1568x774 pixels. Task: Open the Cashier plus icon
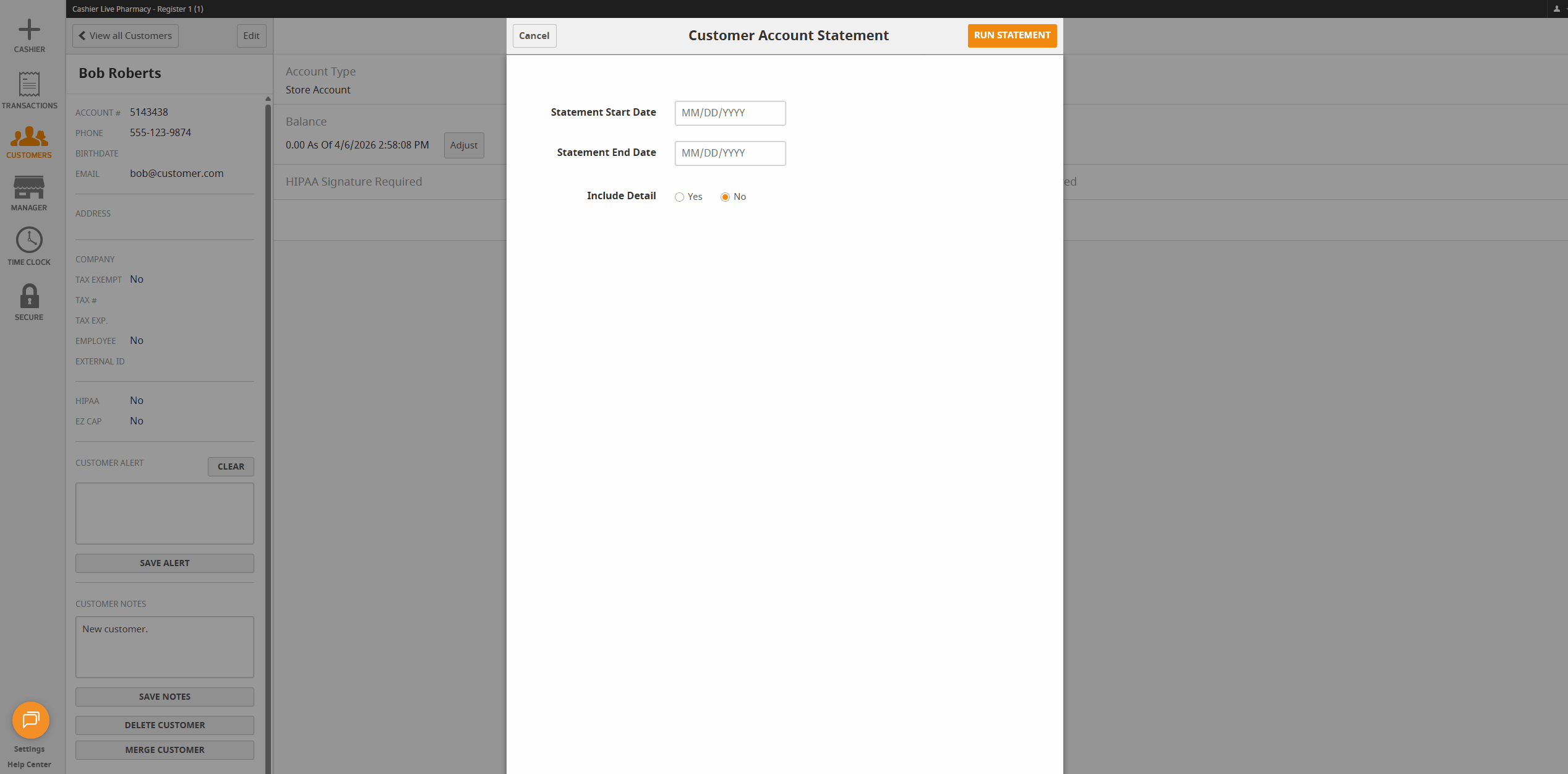pos(29,30)
